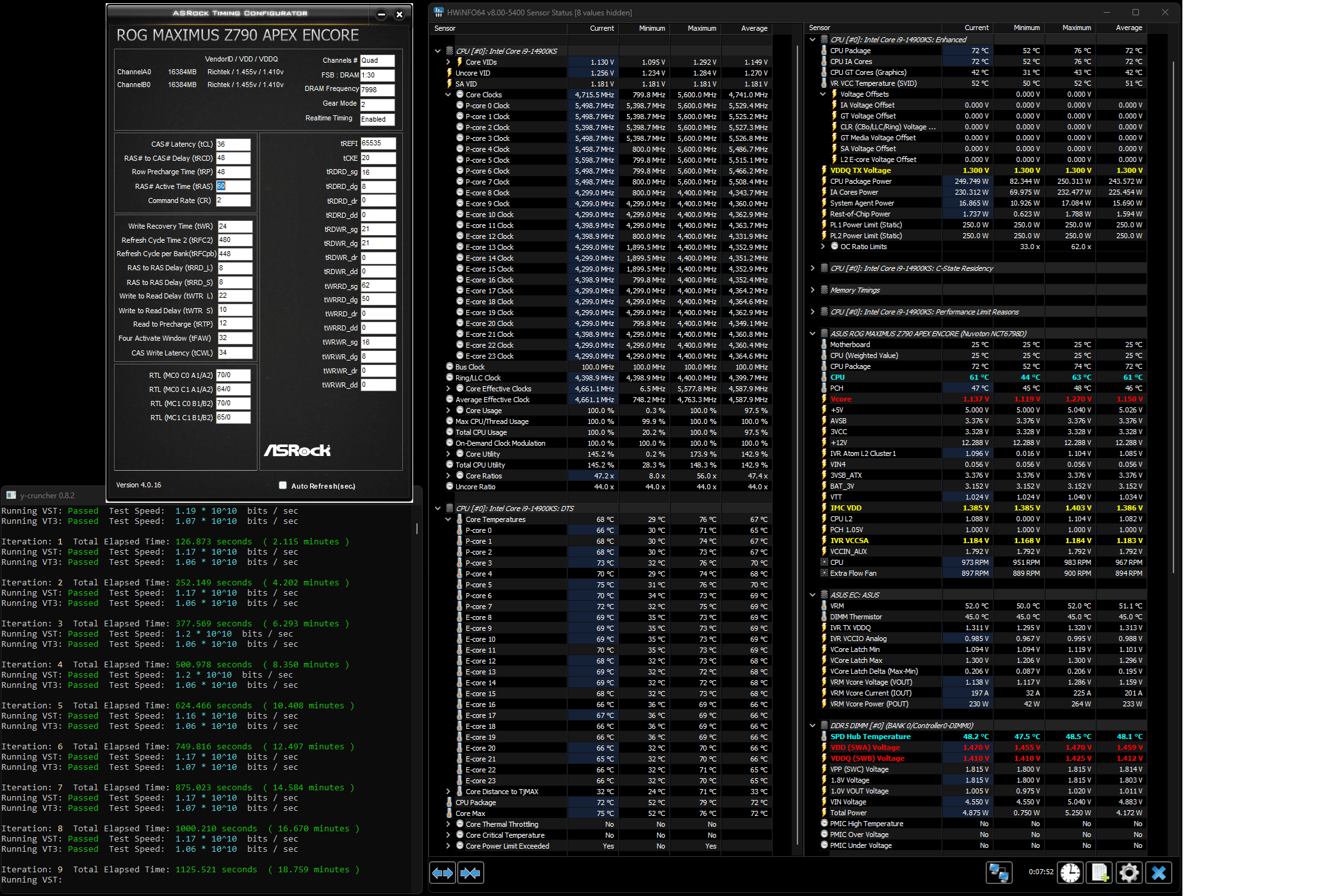Click the left pane vertical scrollbar in HWiNFO
This screenshot has width=1322, height=896.
point(798,445)
